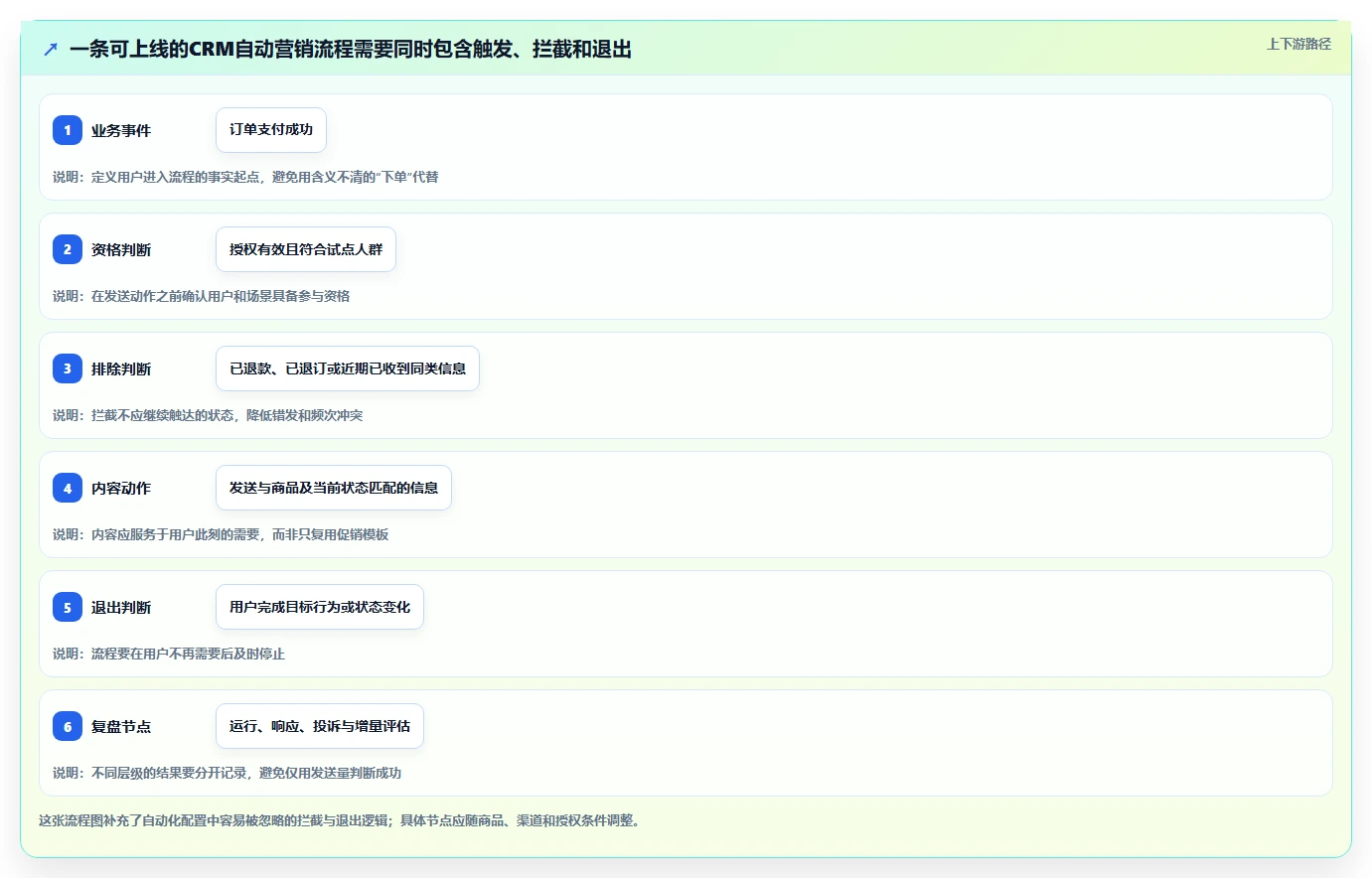The width and height of the screenshot is (1372, 878).
Task: Click the 上下游路径 label in the header
Action: [1298, 44]
